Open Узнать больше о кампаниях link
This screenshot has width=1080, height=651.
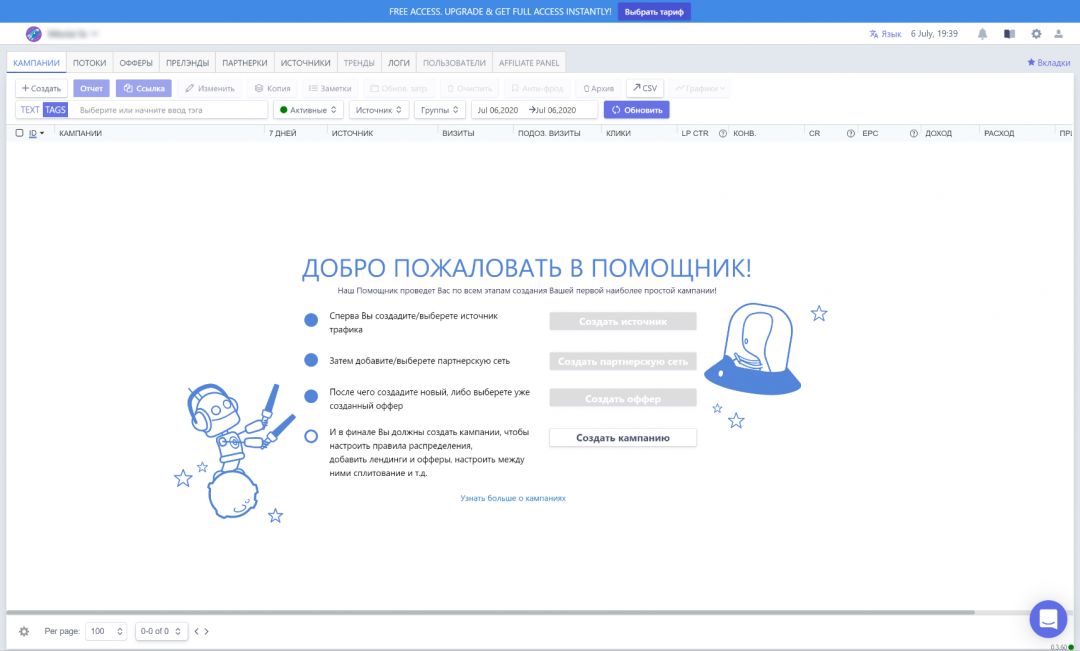click(x=512, y=497)
